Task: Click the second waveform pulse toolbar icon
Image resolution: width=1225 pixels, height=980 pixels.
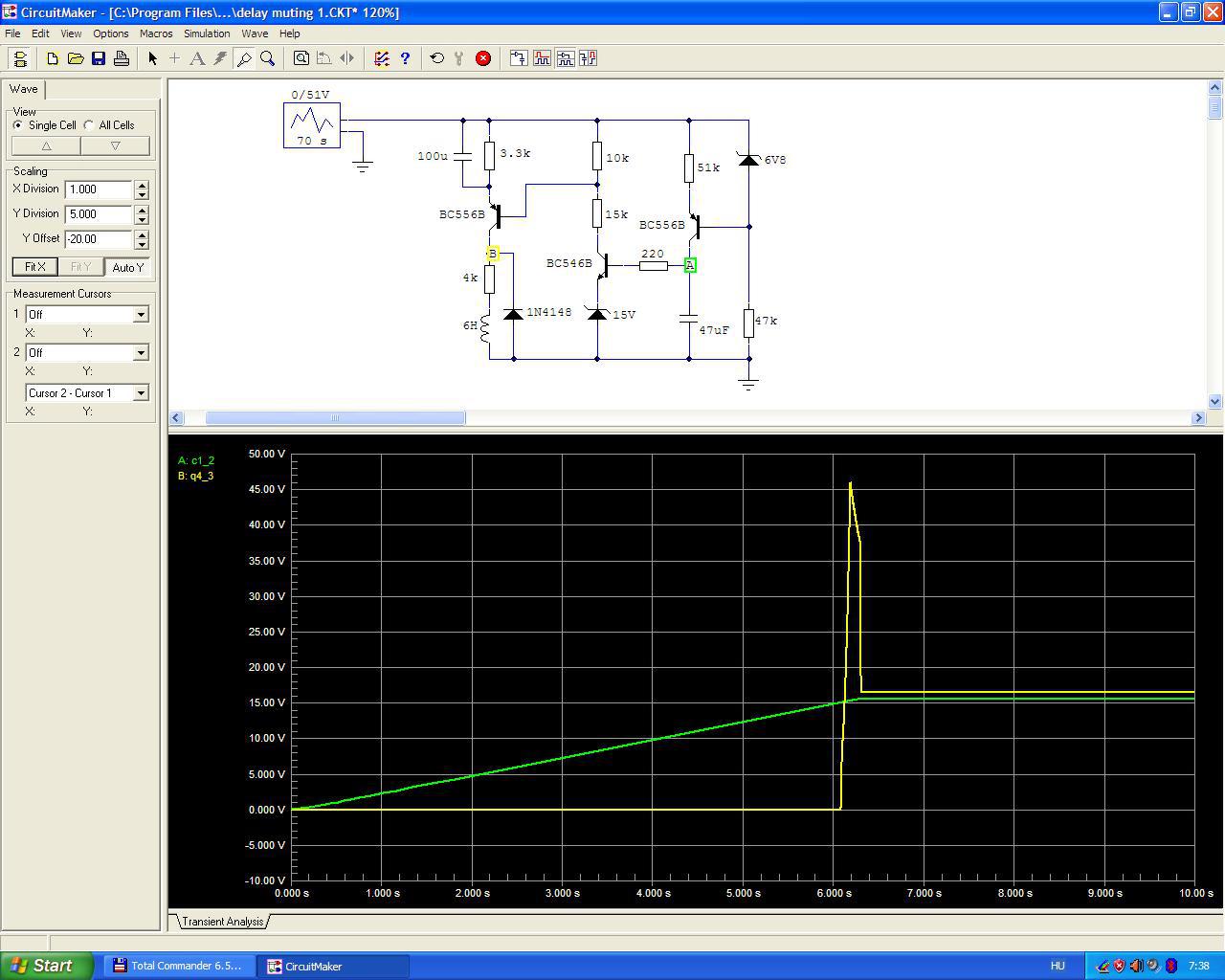Action: [x=542, y=58]
